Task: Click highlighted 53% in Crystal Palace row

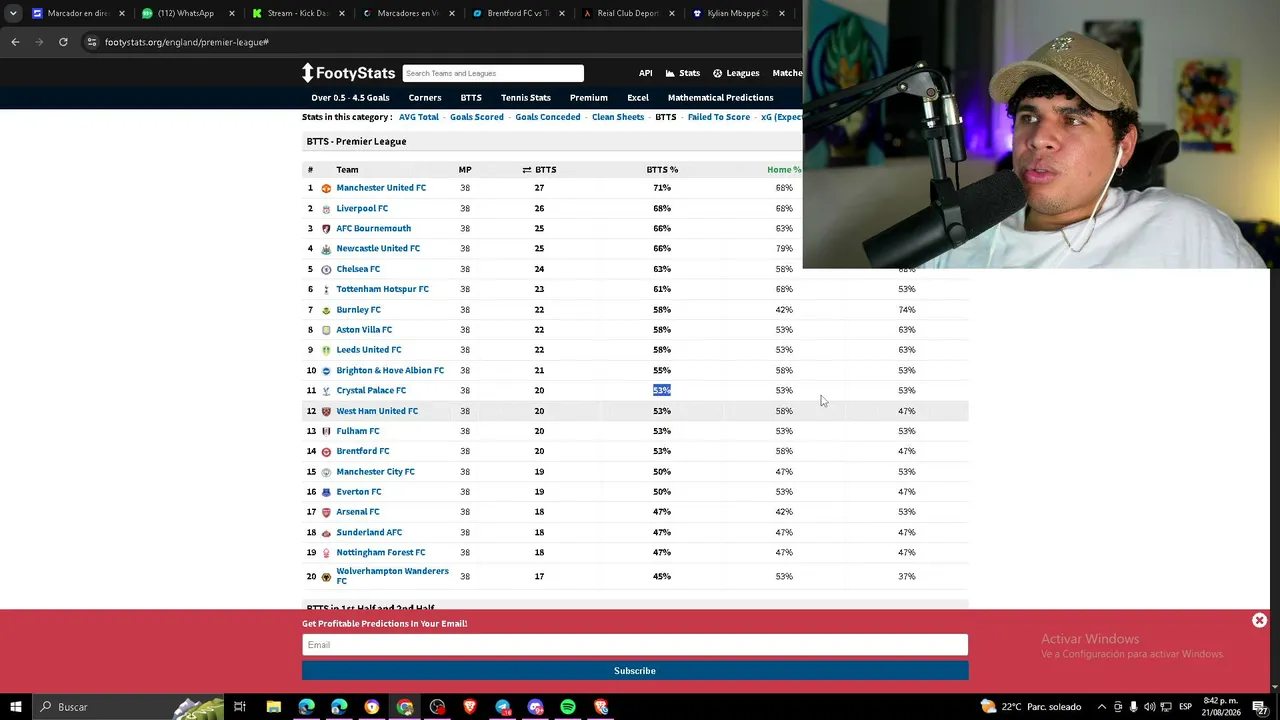Action: 662,390
